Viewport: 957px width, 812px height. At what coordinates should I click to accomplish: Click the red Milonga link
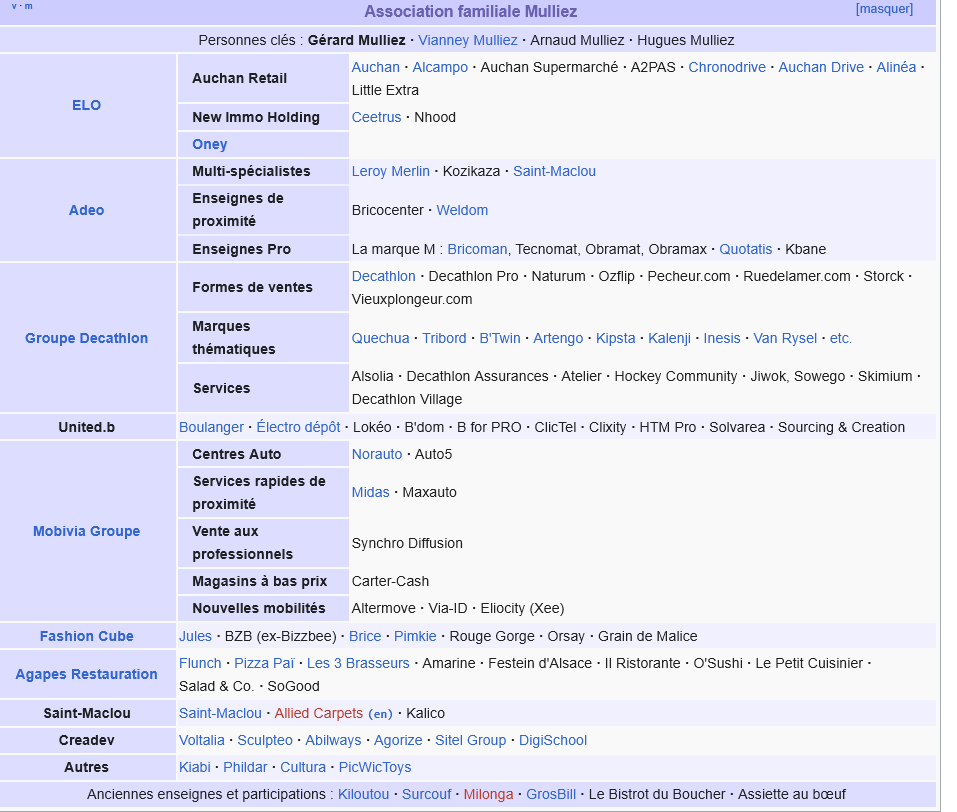point(488,794)
